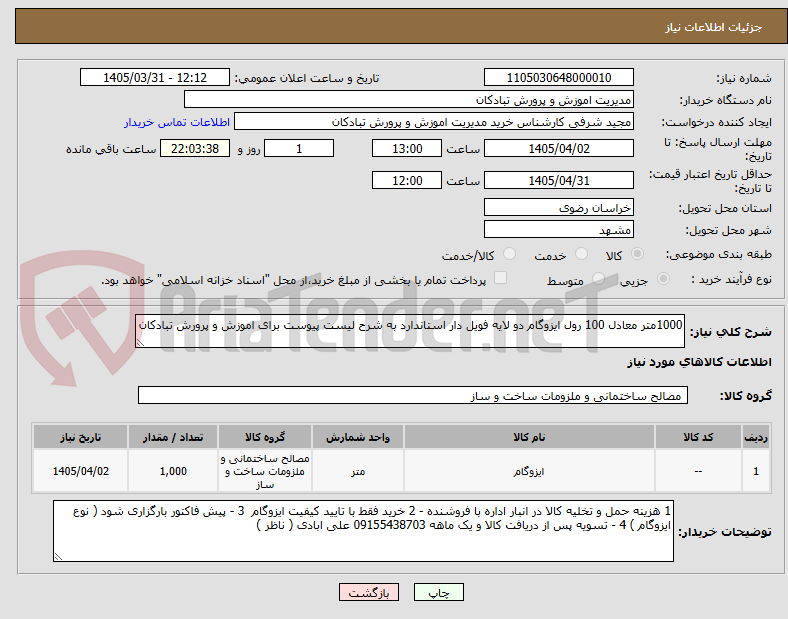
Task: Click the استان محل تحویل label
Action: pyautogui.click(x=725, y=208)
